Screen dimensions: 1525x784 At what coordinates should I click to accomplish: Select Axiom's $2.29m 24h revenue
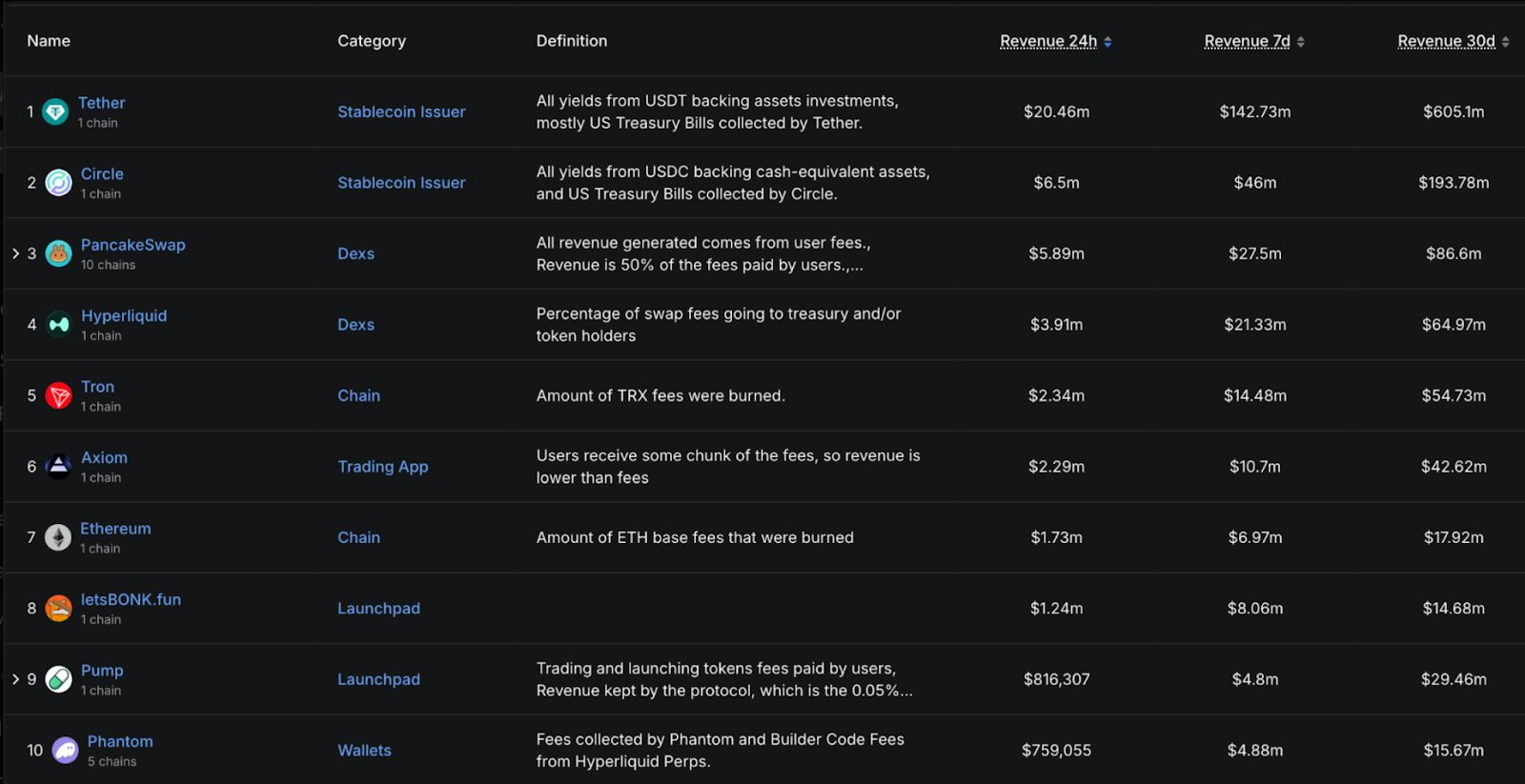point(1056,467)
